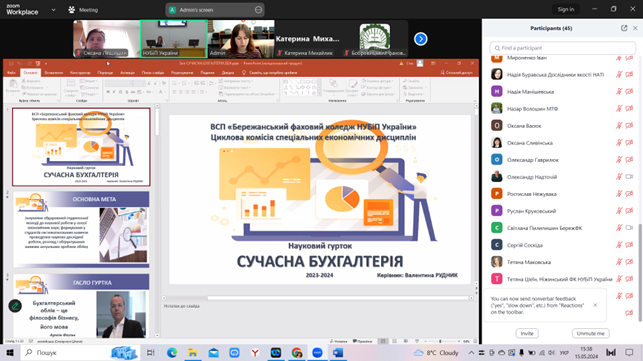This screenshot has height=361, width=643.
Task: Click the Meeting button in Zoom
Action: pyautogui.click(x=83, y=10)
